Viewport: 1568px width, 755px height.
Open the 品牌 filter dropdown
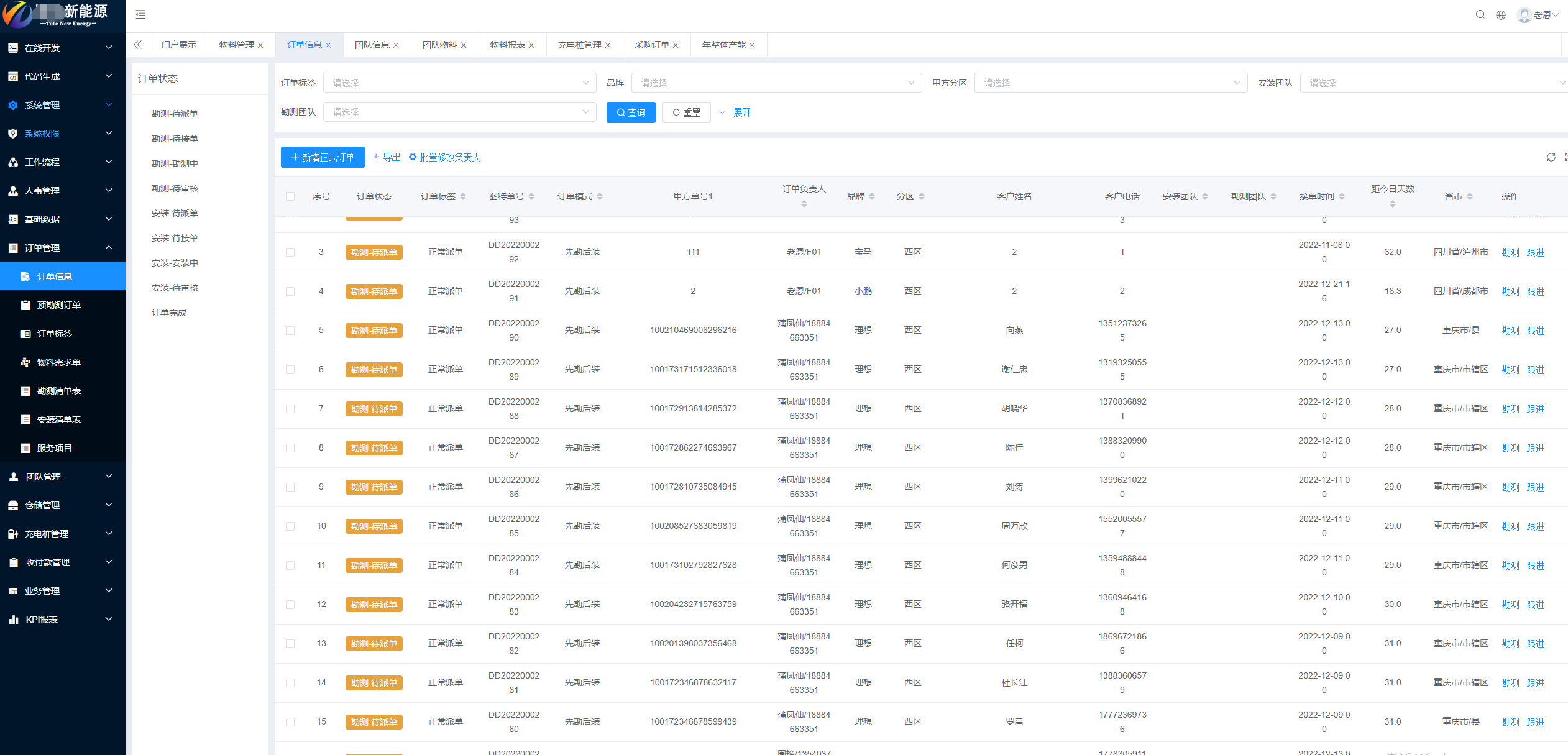[776, 83]
